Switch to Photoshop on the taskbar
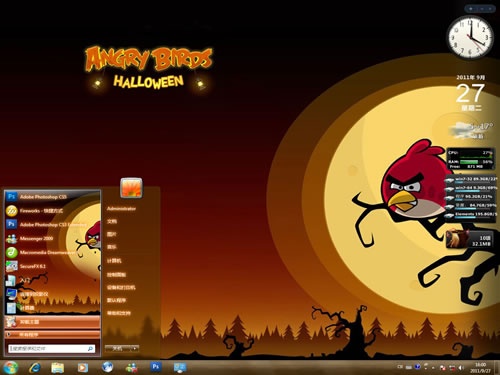The width and height of the screenshot is (500, 375). pyautogui.click(x=155, y=367)
